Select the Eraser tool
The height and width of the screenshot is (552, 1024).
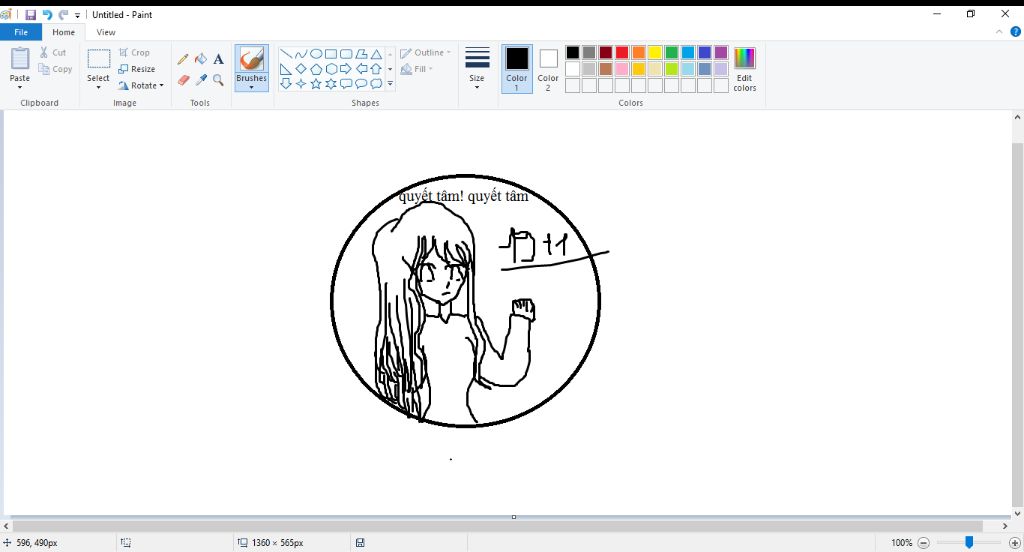tap(183, 80)
